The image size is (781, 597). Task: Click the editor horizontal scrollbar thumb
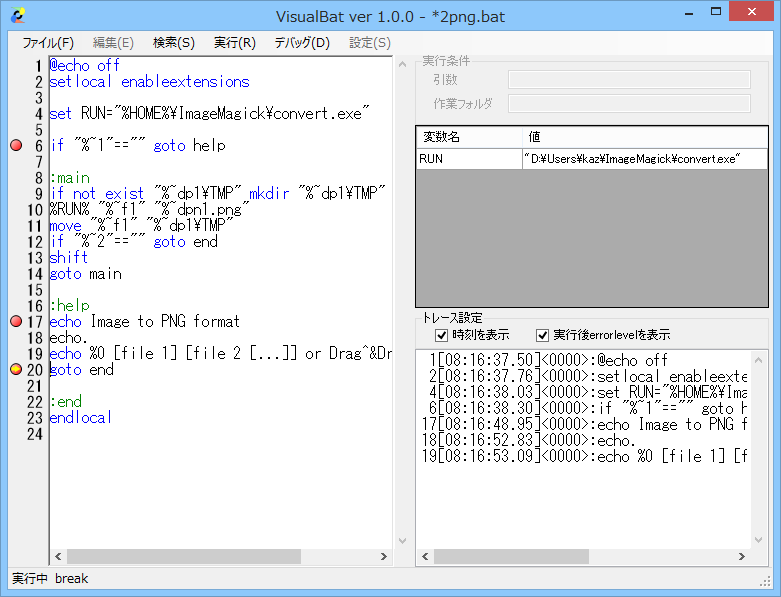pyautogui.click(x=184, y=556)
